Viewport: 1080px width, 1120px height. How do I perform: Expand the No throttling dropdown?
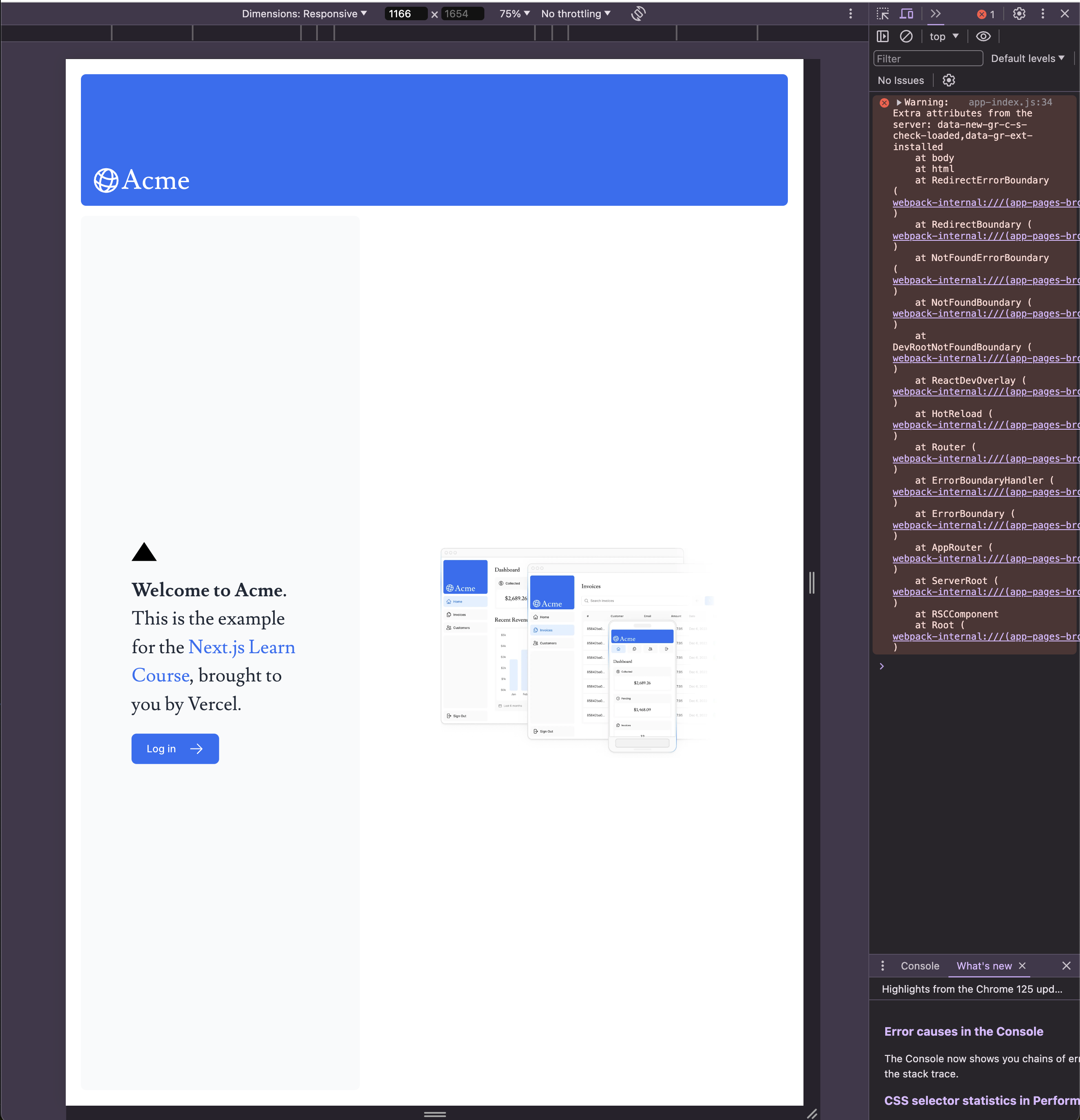pos(575,14)
